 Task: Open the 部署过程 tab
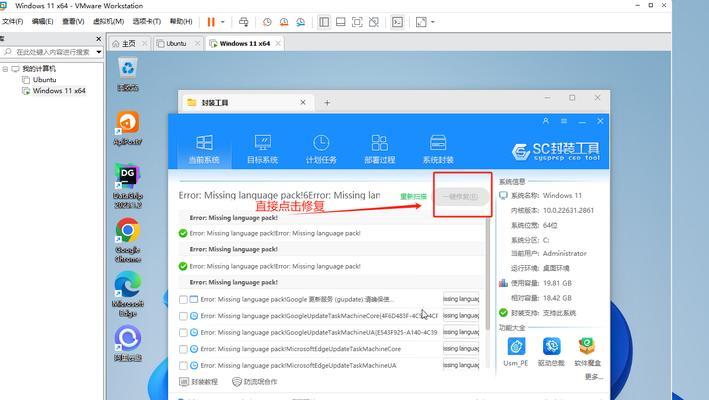tap(380, 149)
